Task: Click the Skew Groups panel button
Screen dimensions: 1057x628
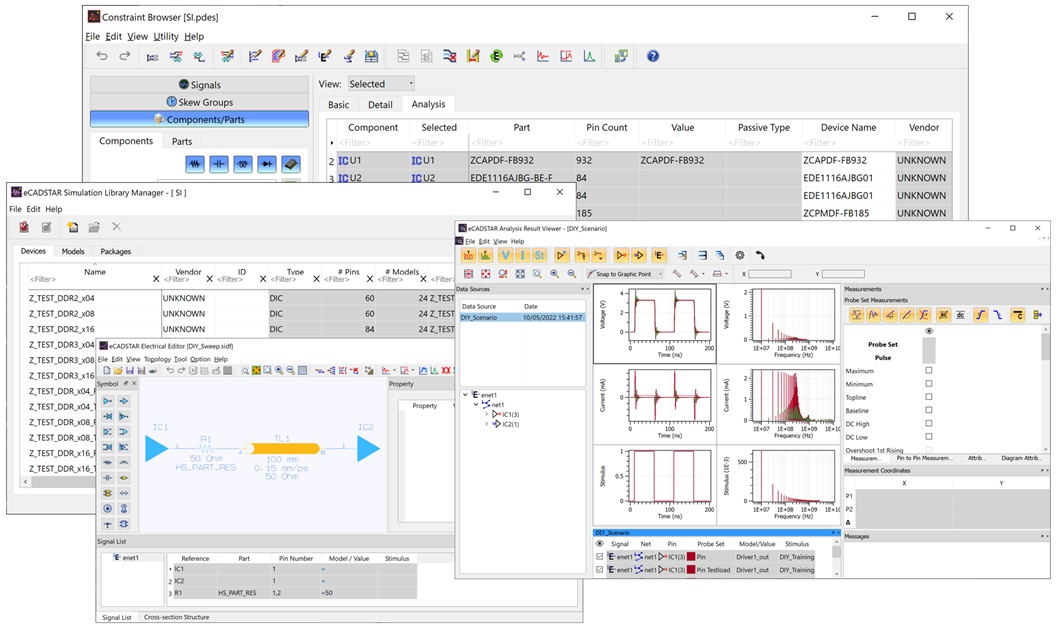Action: (x=200, y=102)
